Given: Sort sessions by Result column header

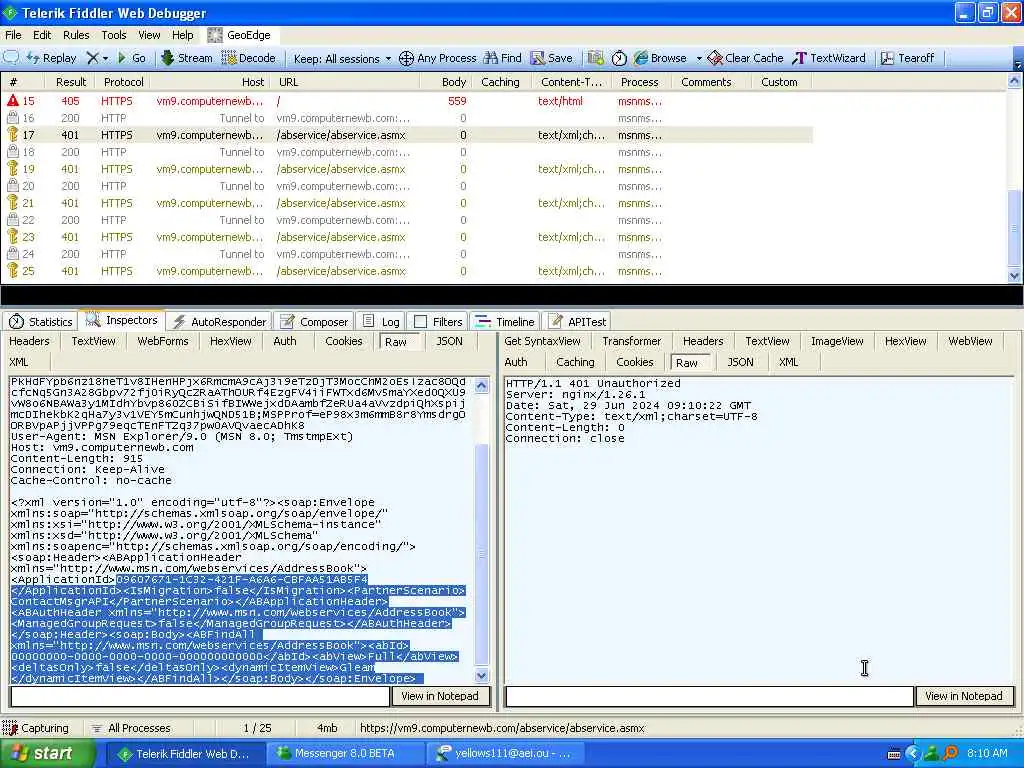Looking at the screenshot, I should click(x=71, y=82).
